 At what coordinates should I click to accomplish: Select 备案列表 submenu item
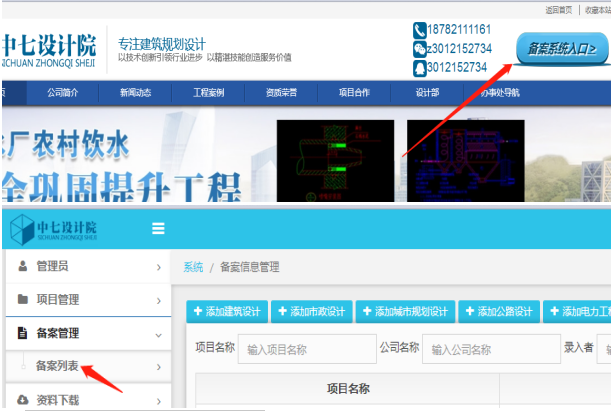pyautogui.click(x=89, y=366)
